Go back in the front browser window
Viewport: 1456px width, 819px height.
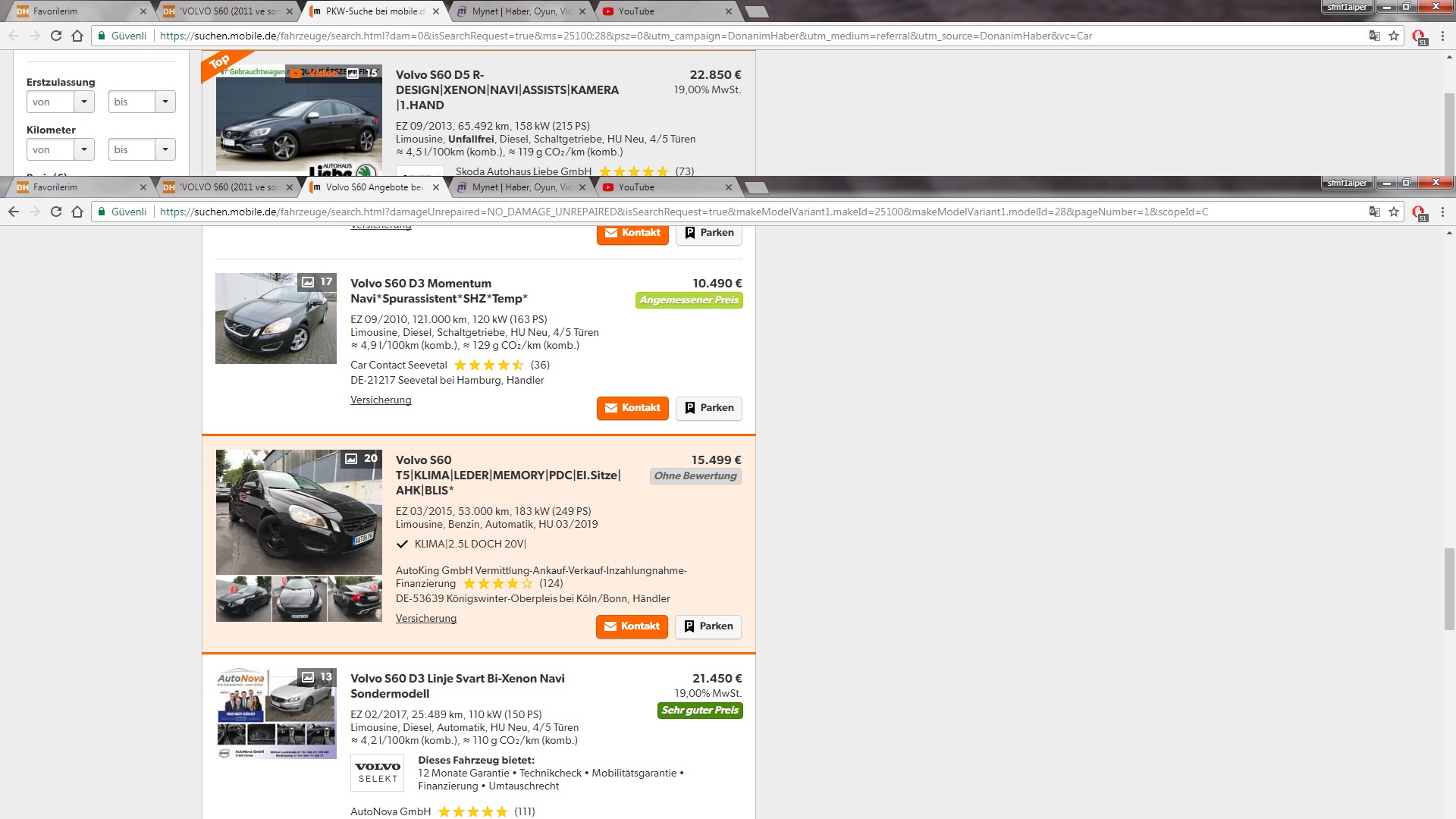[x=14, y=212]
